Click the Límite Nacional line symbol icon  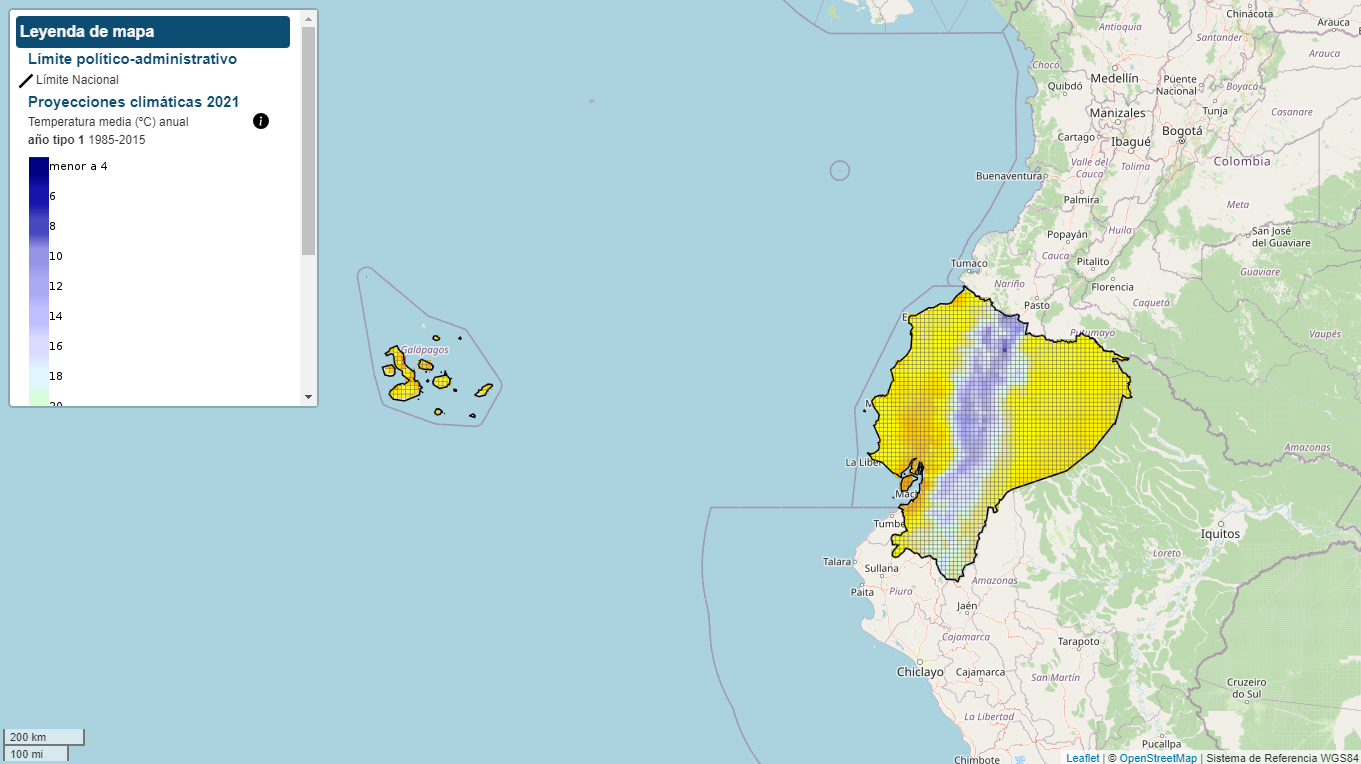(x=26, y=81)
